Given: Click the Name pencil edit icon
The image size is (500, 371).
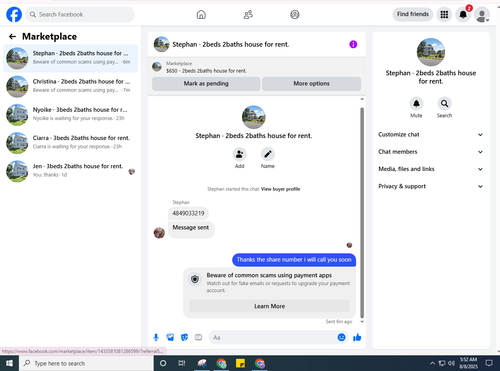Looking at the screenshot, I should [268, 154].
